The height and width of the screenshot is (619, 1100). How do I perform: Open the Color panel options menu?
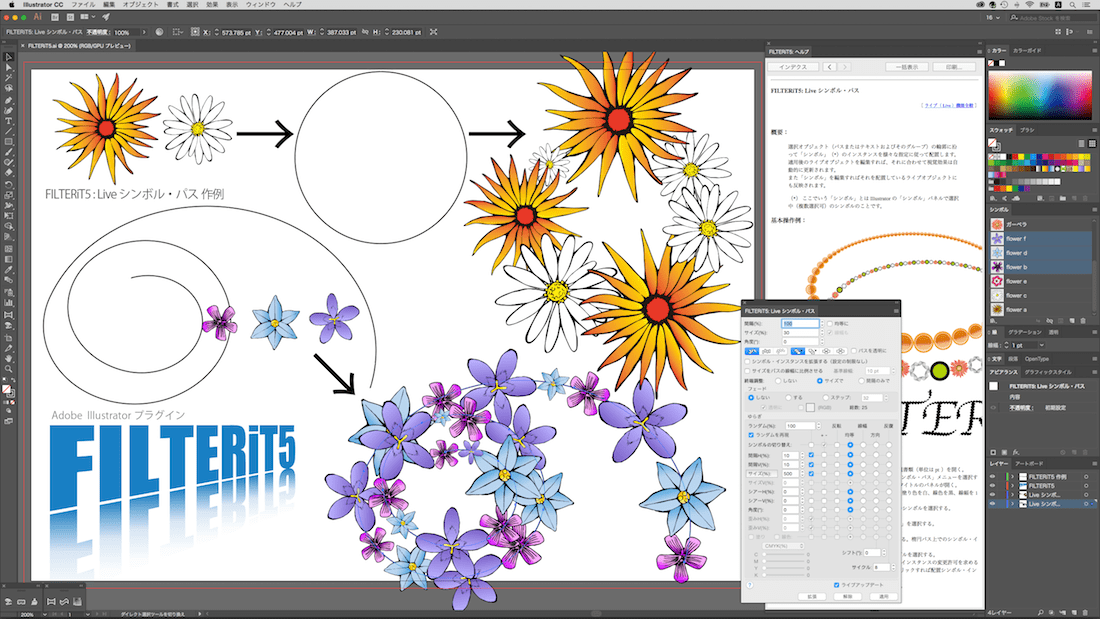[x=1094, y=51]
